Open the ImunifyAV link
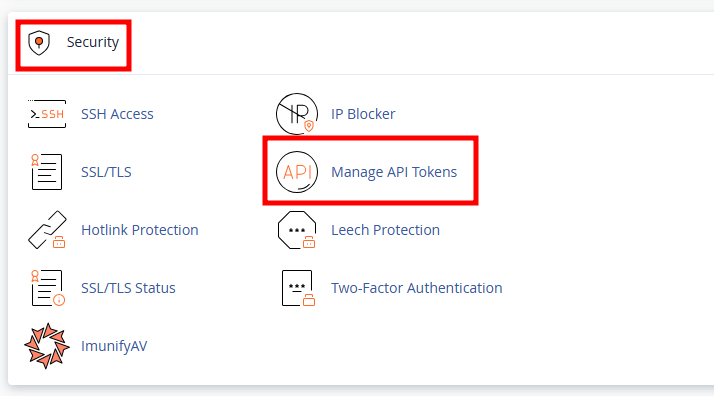The width and height of the screenshot is (714, 396). point(114,346)
